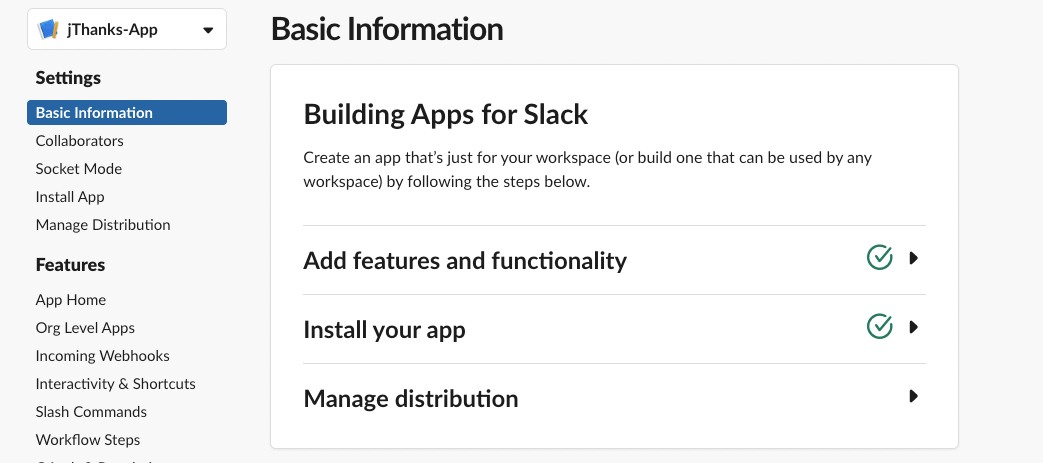
Task: Open the Install App page
Action: coord(70,197)
